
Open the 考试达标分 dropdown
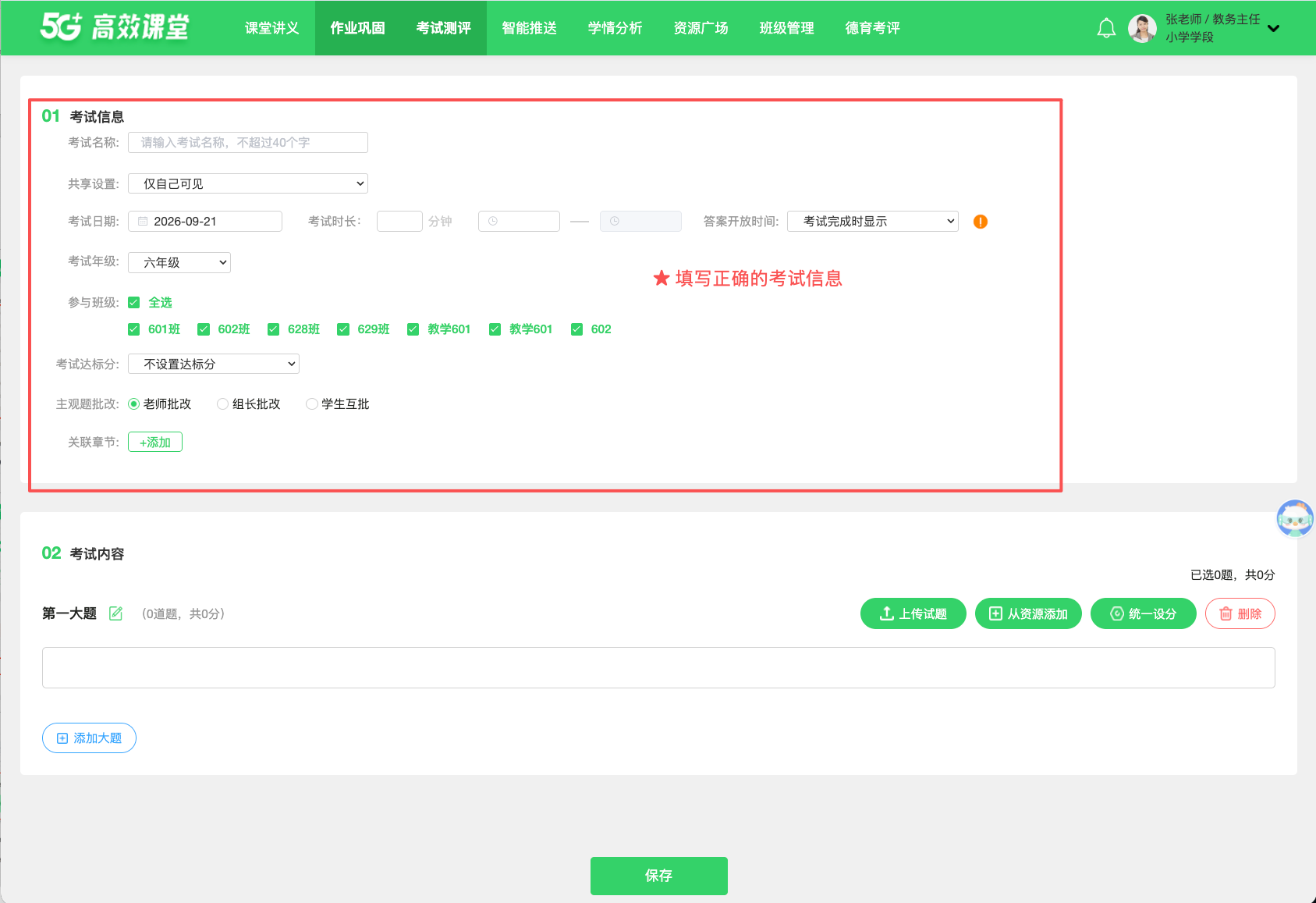pyautogui.click(x=214, y=364)
